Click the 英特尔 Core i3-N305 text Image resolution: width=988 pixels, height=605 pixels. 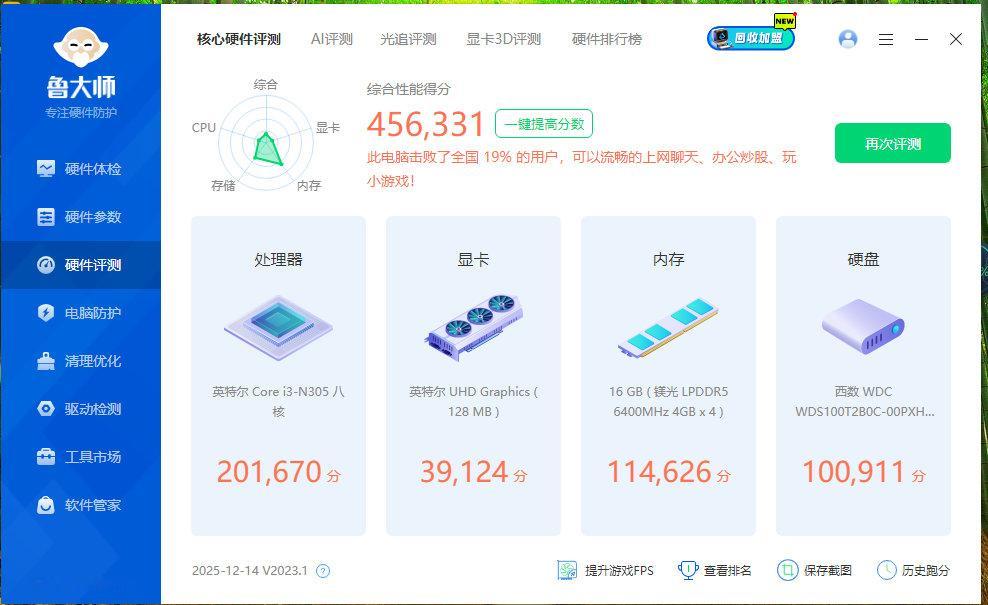pyautogui.click(x=279, y=401)
